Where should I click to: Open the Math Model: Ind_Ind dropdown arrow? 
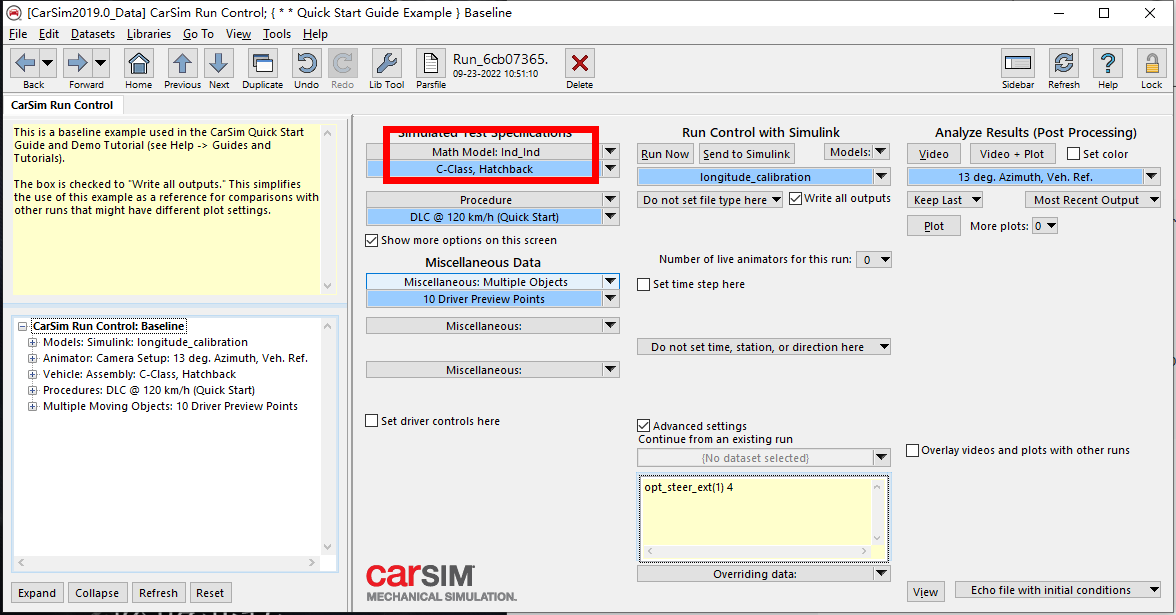click(x=611, y=152)
